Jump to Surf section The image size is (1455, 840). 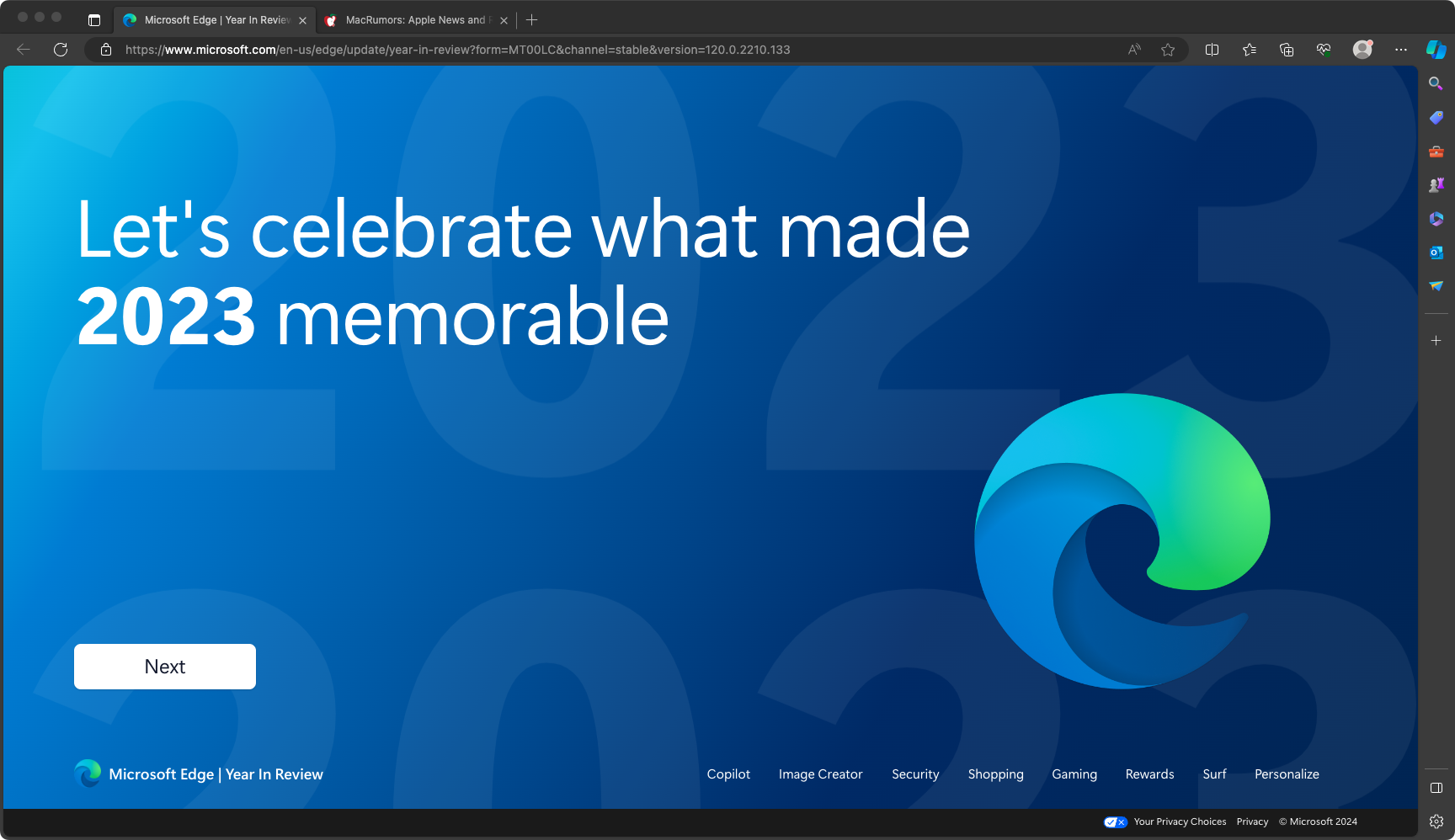tap(1215, 774)
